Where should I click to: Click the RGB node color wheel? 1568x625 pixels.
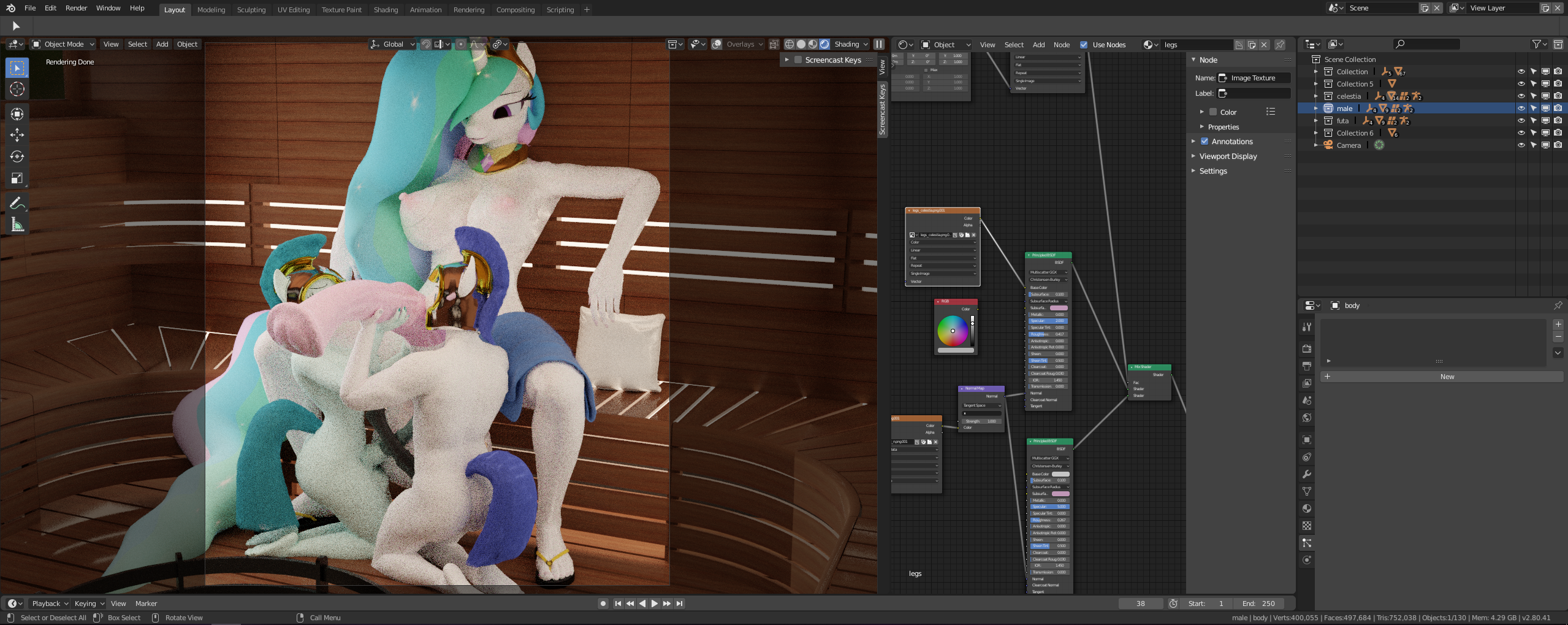953,331
